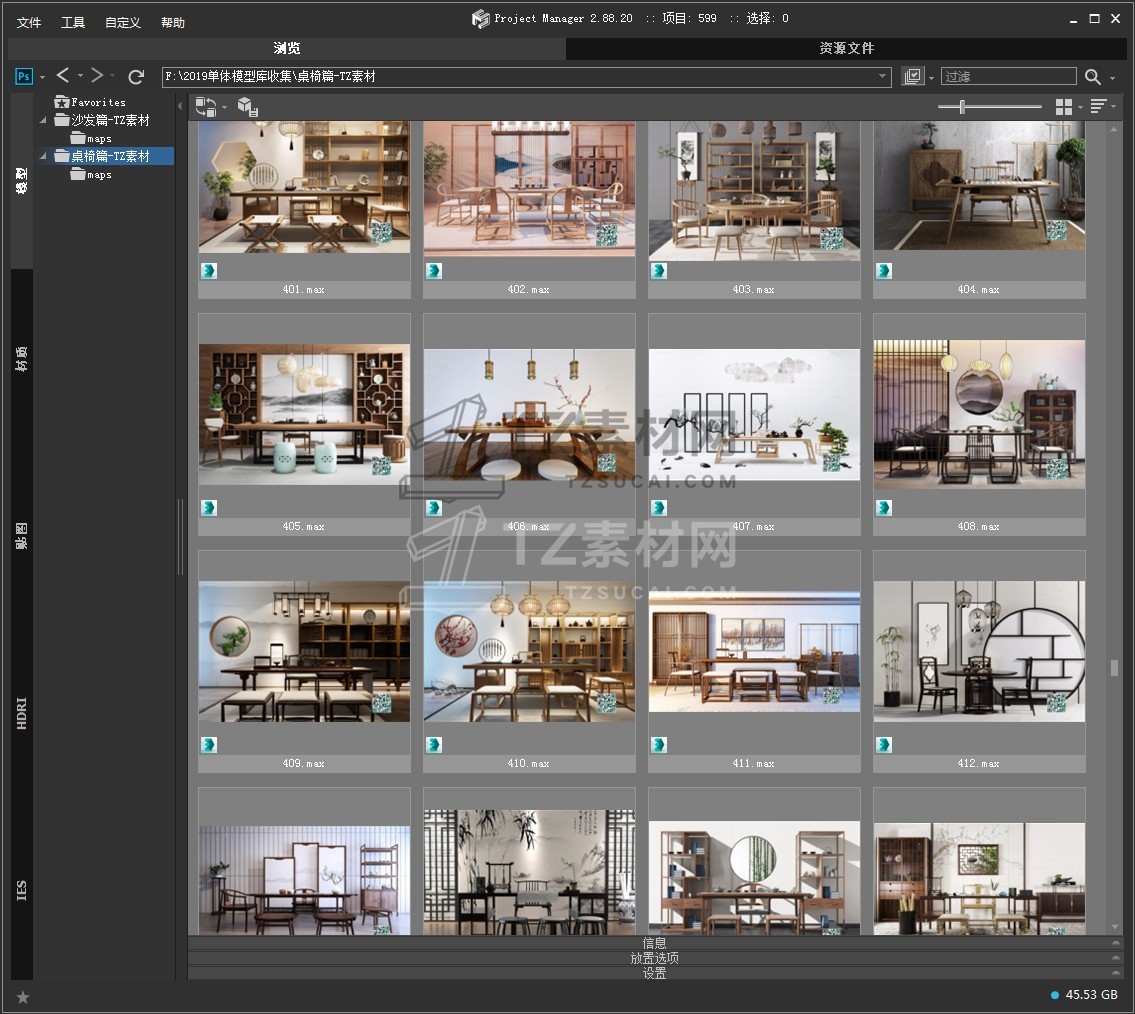Expand the 放置选项 panel

click(655, 958)
